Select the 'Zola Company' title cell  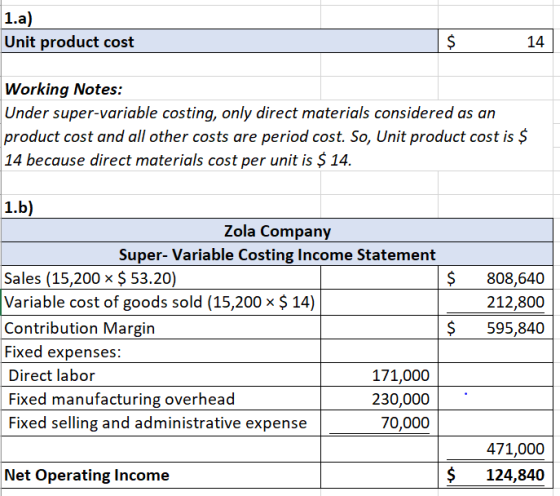277,231
